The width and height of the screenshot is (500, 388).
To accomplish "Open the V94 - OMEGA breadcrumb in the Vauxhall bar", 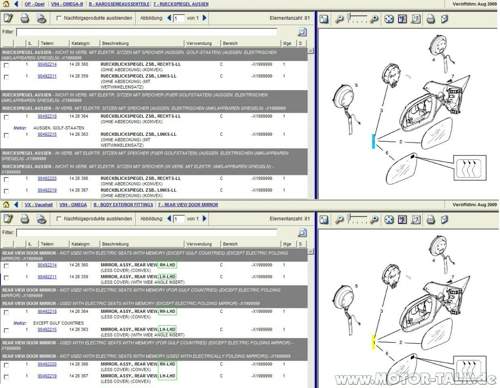I will [73, 205].
